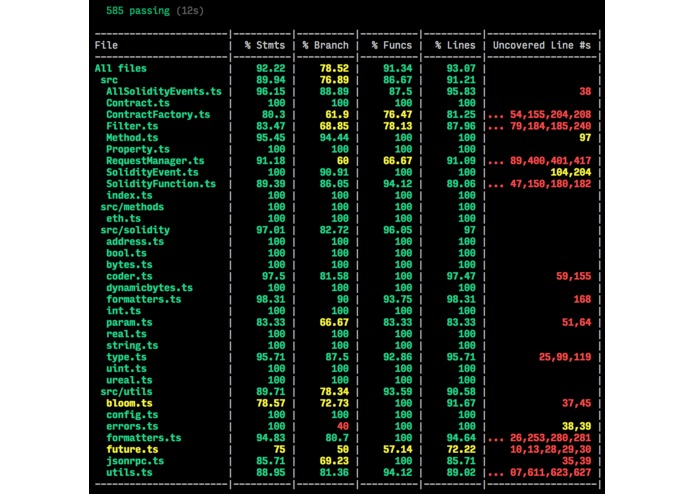Screen dimensions: 695x494
Task: Select the 'utils.ts' file name
Action: (x=129, y=472)
